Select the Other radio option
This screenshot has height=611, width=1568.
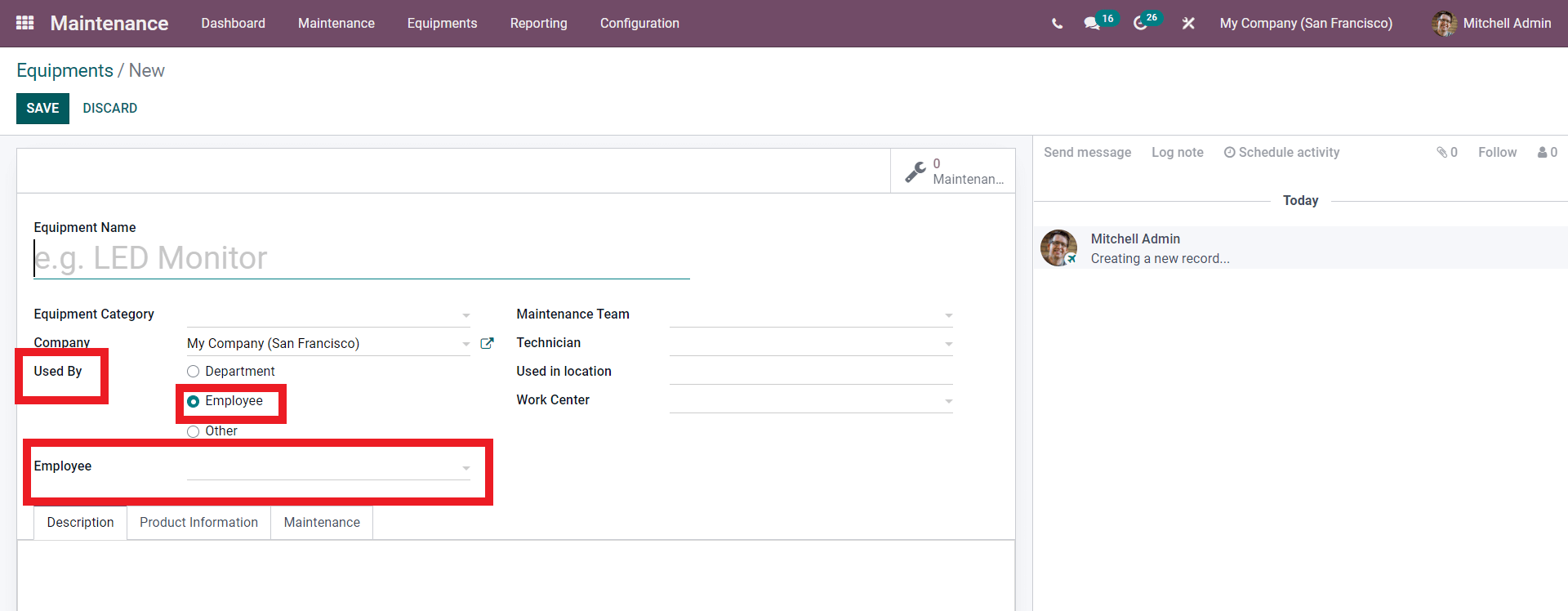tap(193, 431)
